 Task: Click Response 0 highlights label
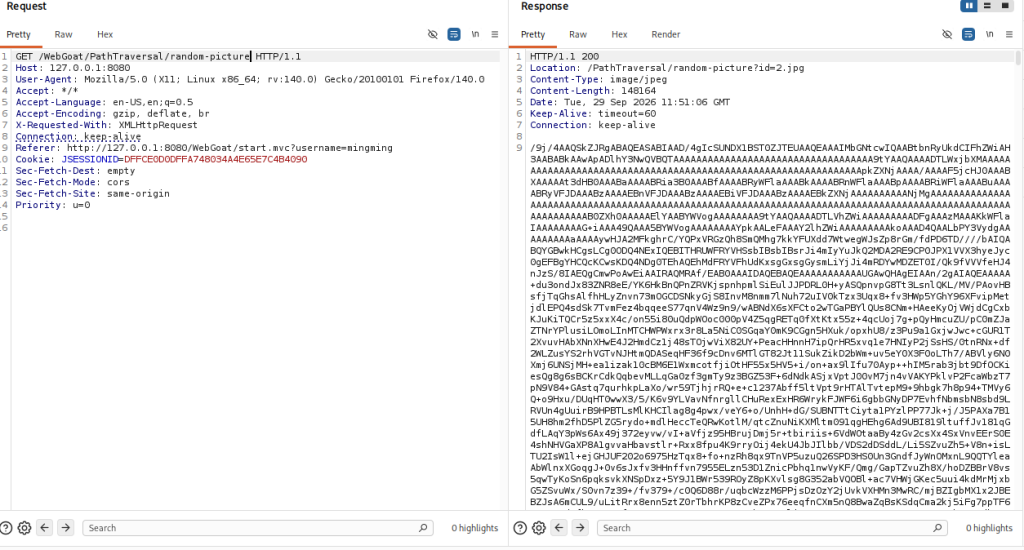point(989,528)
